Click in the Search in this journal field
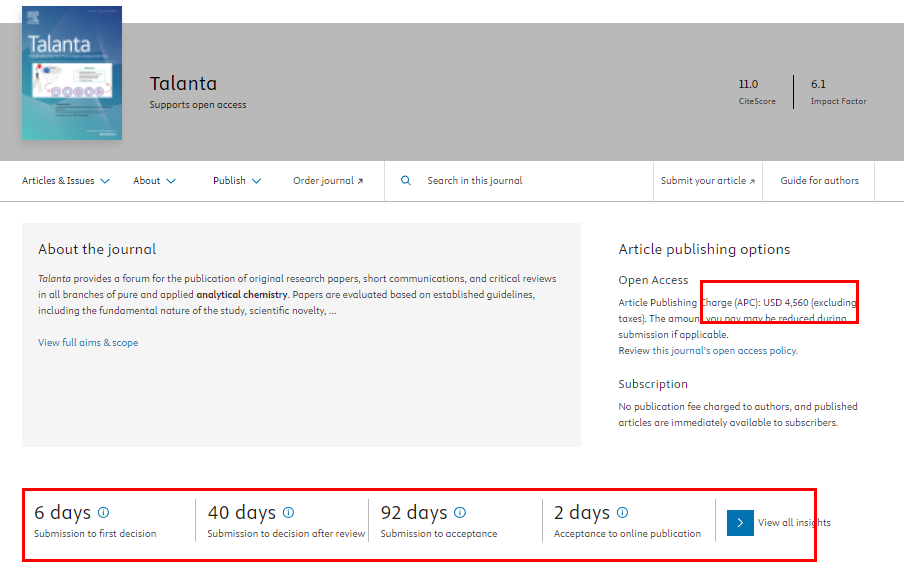The image size is (904, 569). [530, 181]
